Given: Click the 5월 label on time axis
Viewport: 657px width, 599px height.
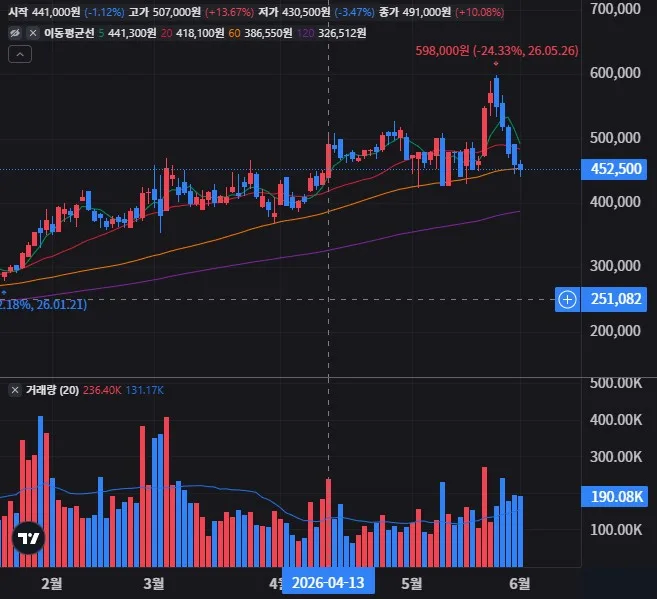Looking at the screenshot, I should click(x=411, y=583).
